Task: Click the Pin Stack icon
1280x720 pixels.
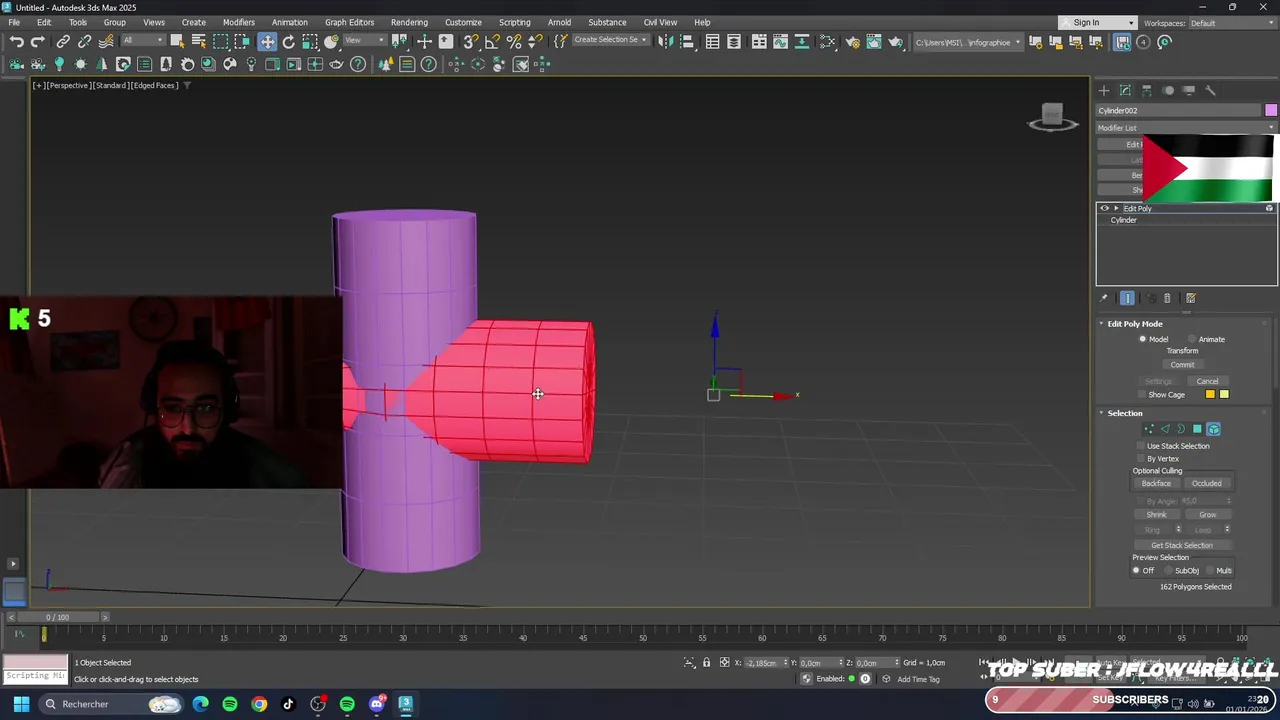Action: coord(1104,298)
